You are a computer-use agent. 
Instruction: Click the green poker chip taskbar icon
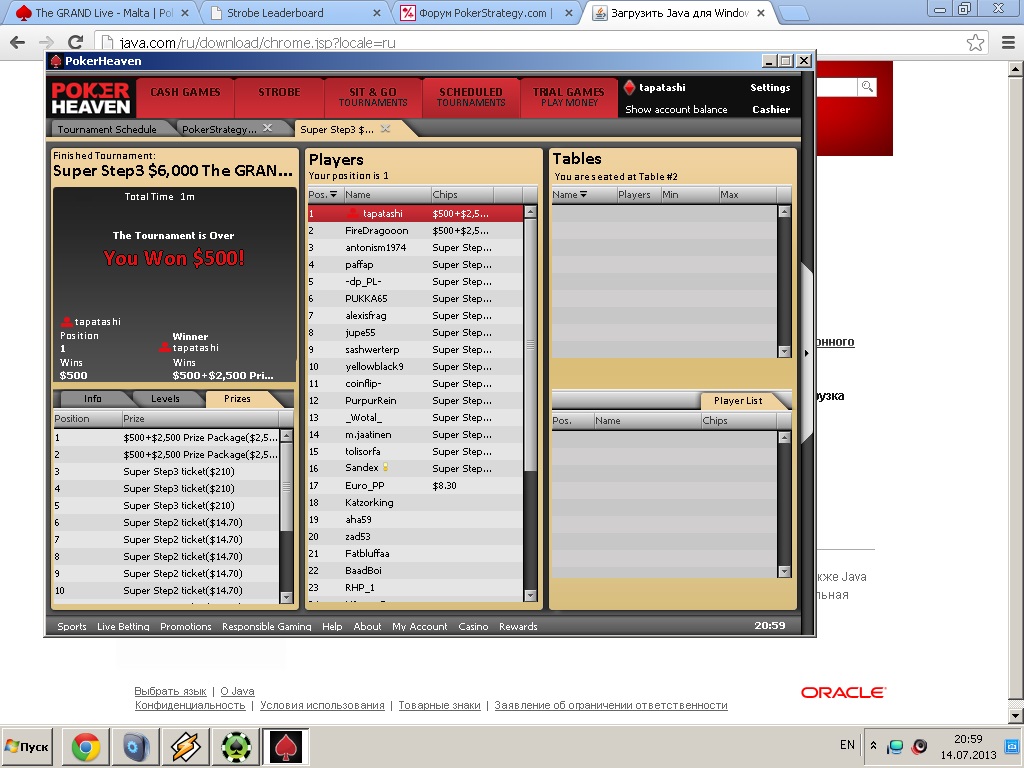[235, 746]
